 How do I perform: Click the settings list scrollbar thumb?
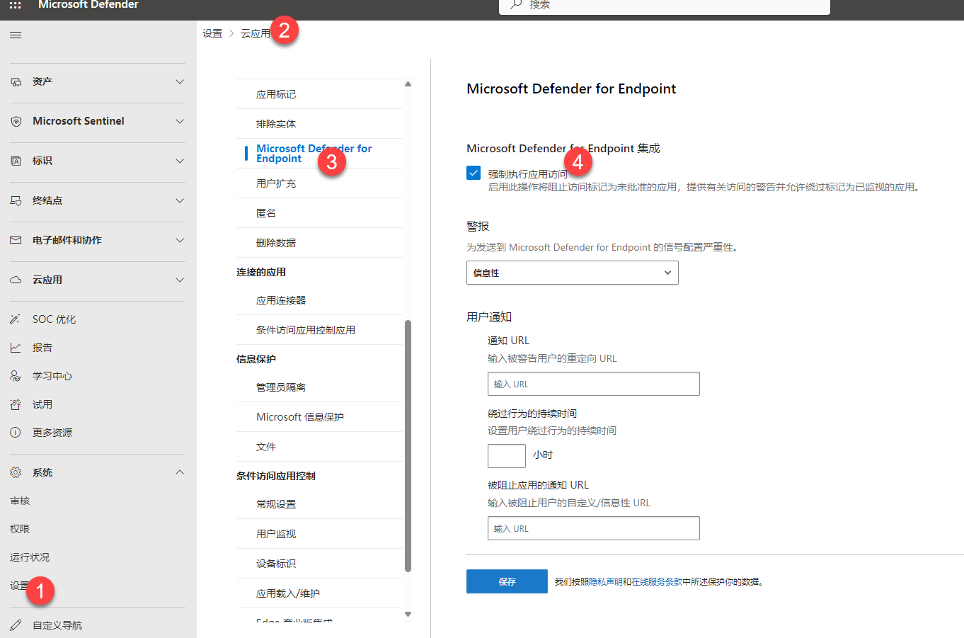click(408, 446)
